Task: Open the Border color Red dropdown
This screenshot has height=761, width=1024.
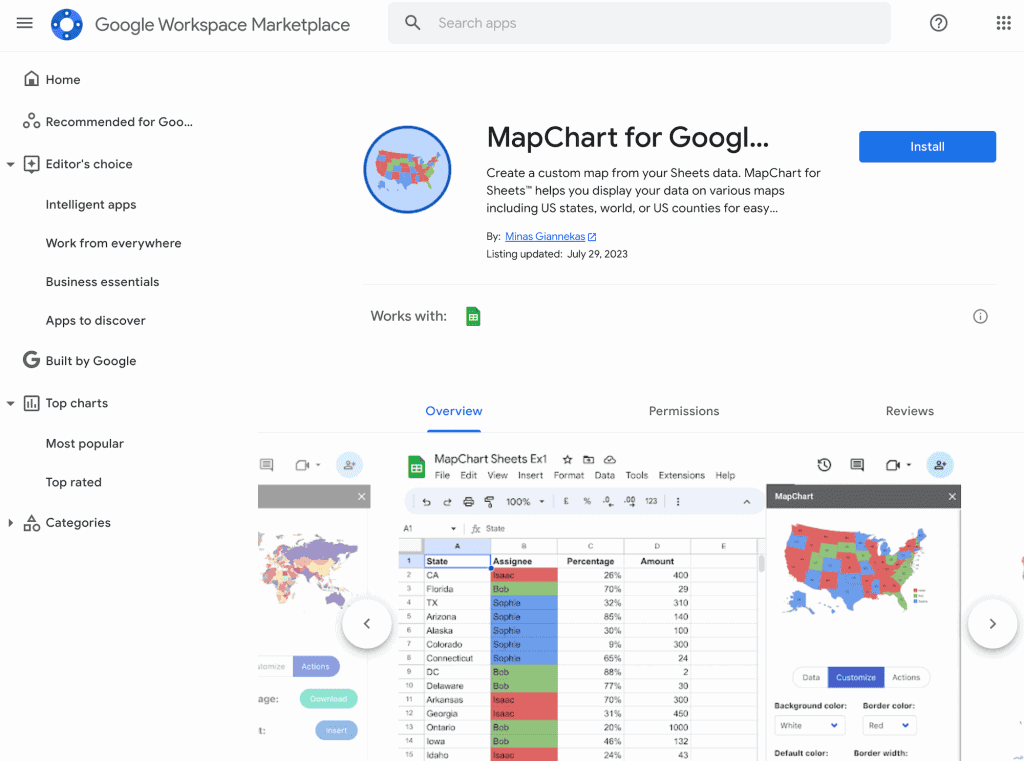Action: pos(889,726)
